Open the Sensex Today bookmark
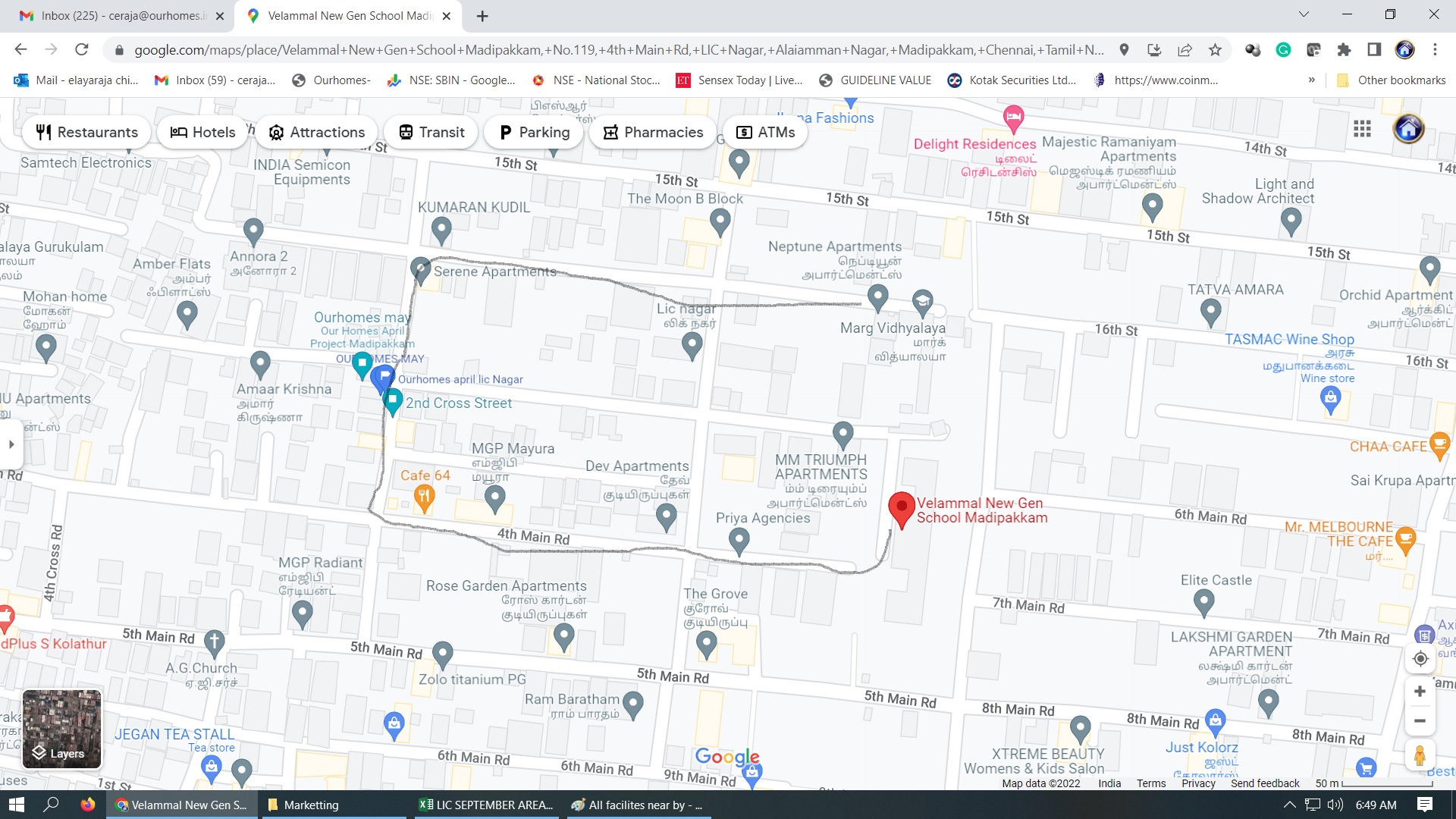1456x819 pixels. click(739, 80)
